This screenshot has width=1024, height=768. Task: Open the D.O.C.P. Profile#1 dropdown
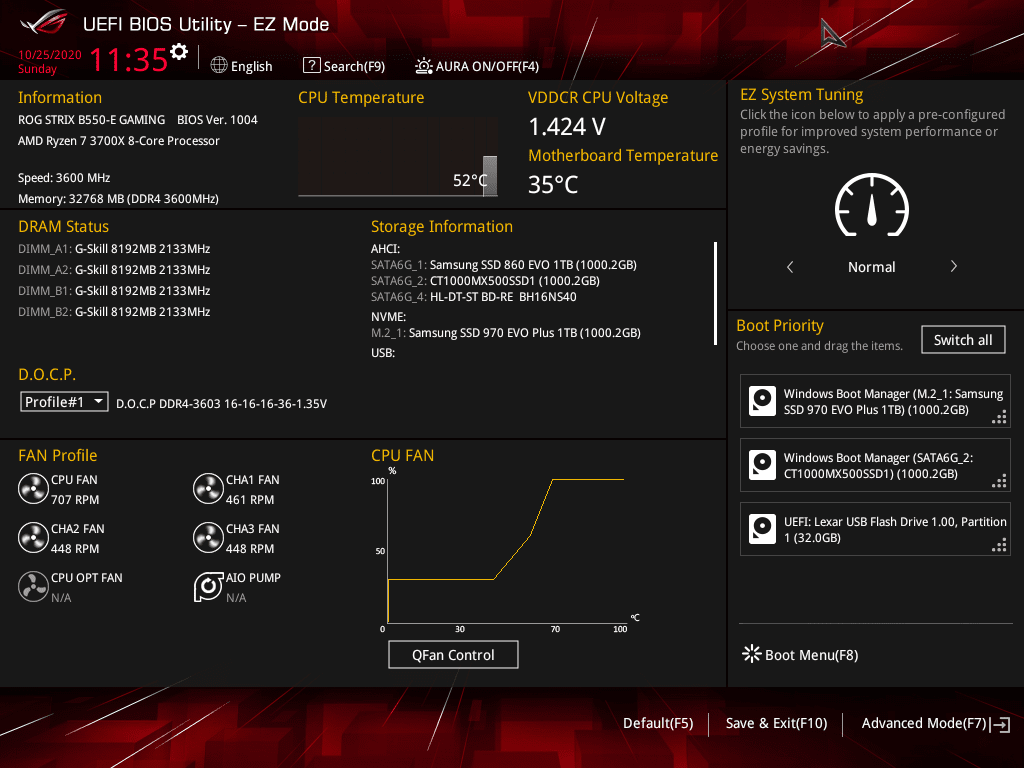[64, 402]
